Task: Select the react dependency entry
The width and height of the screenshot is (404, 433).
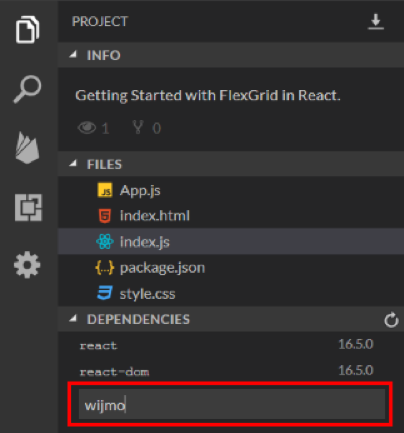Action: (x=98, y=346)
